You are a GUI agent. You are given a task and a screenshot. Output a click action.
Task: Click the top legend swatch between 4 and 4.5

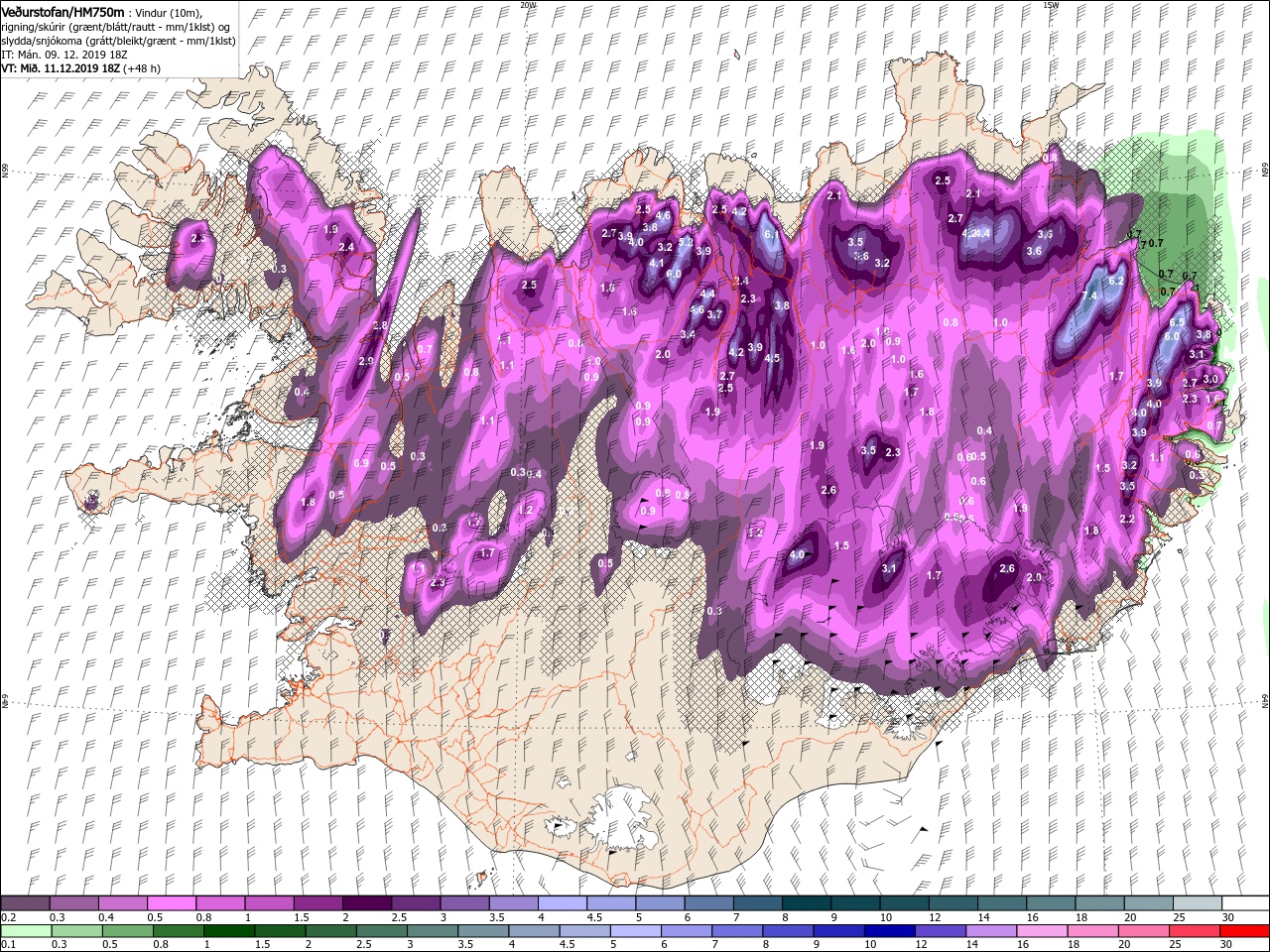point(562,902)
